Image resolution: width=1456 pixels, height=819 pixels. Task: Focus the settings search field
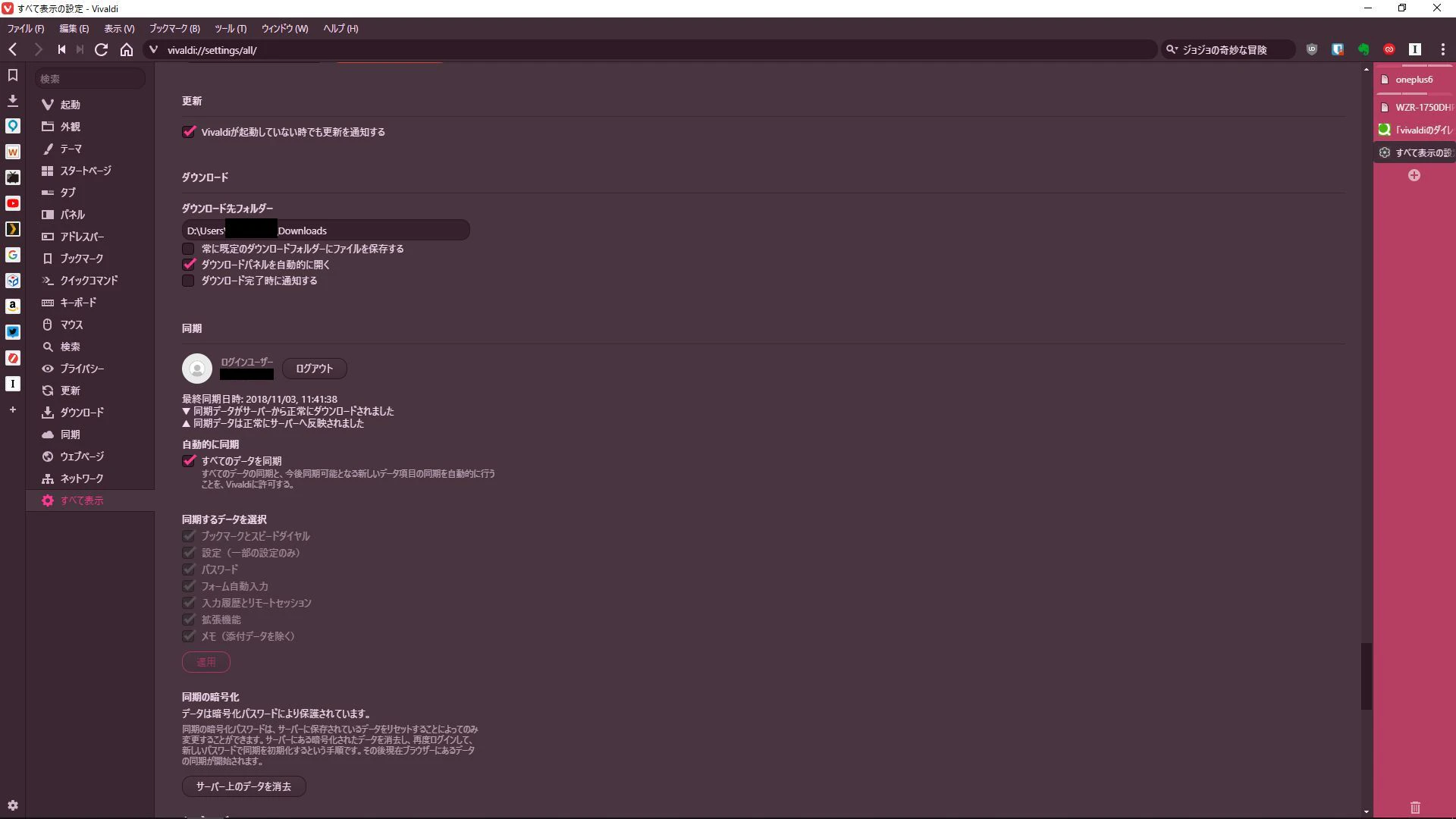[89, 79]
